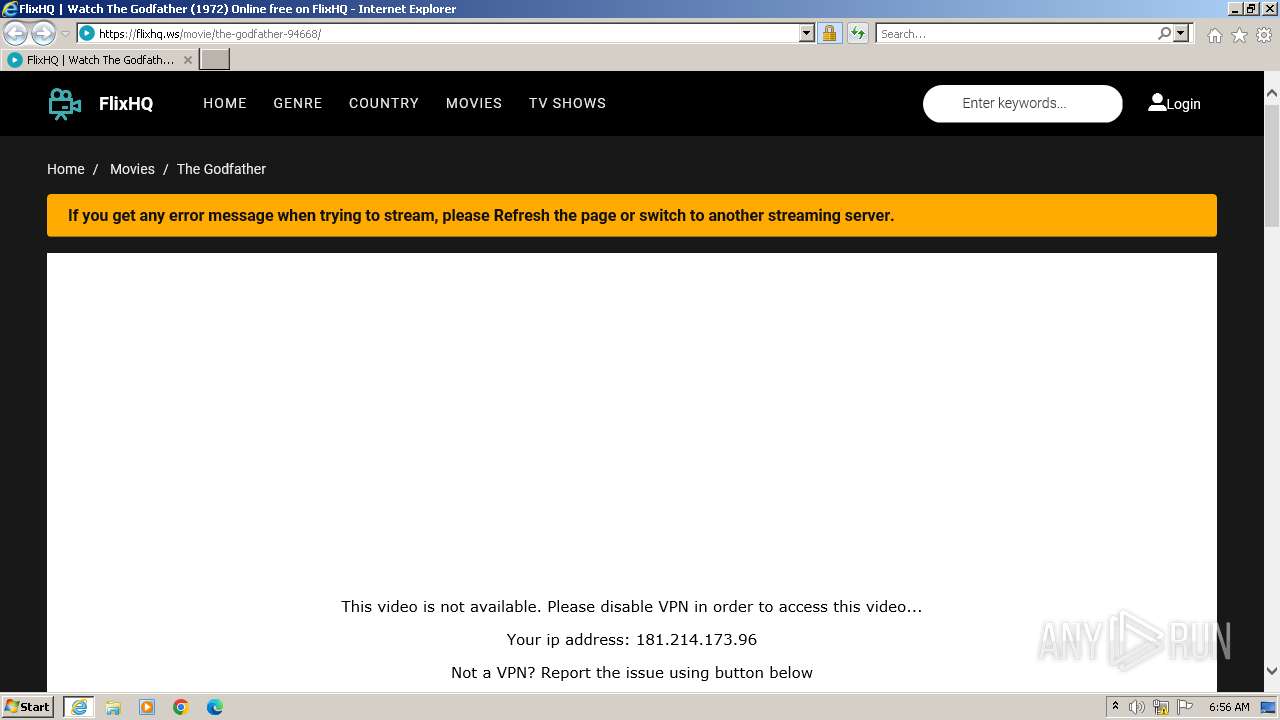Launch Edge from the taskbar
This screenshot has width=1280, height=720.
click(215, 707)
